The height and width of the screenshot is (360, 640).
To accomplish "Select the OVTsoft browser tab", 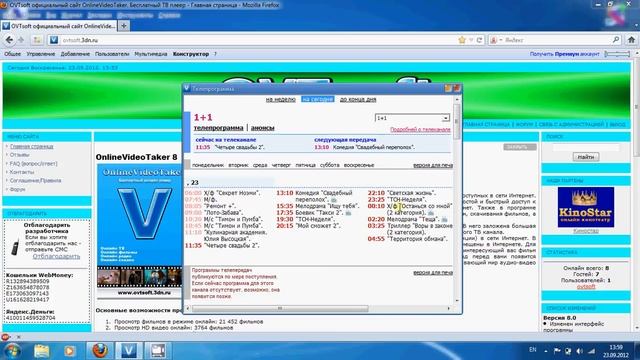I will coord(59,26).
